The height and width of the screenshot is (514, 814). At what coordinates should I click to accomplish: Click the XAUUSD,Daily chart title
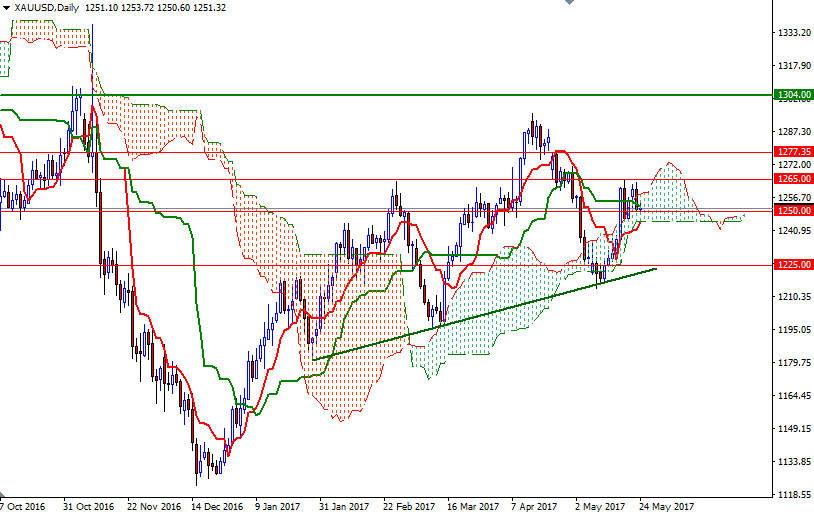pyautogui.click(x=46, y=7)
